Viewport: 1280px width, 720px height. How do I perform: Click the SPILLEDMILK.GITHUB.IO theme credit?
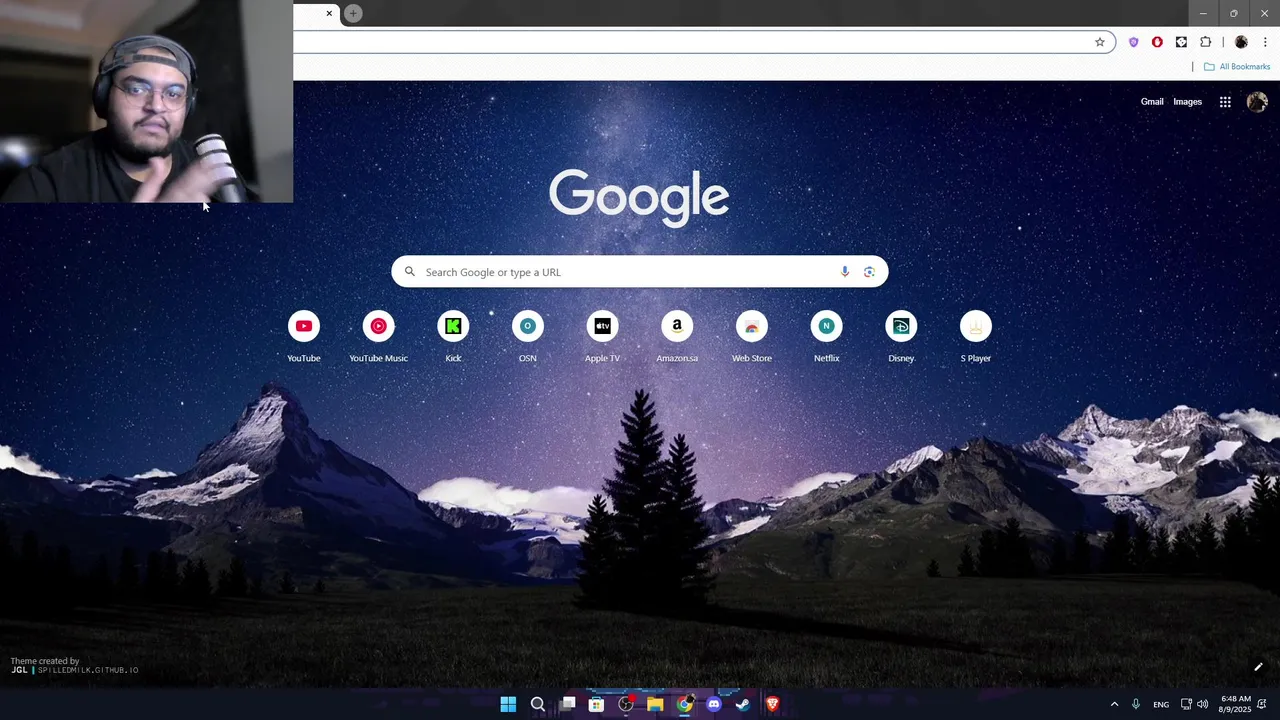click(x=88, y=670)
